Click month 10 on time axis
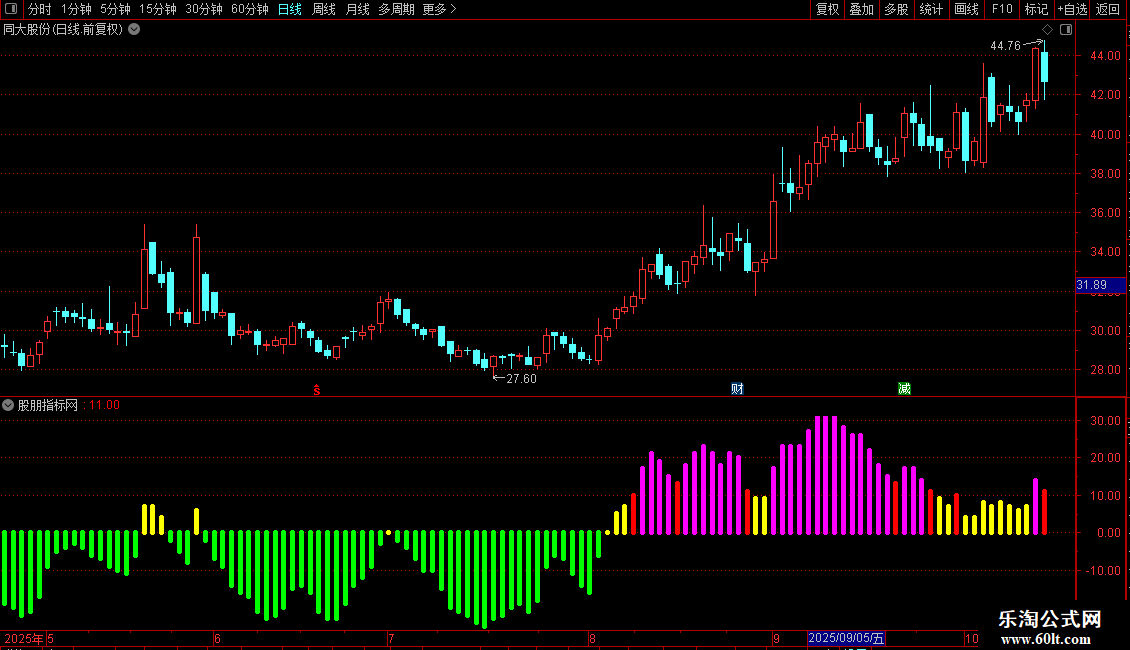 tap(971, 638)
